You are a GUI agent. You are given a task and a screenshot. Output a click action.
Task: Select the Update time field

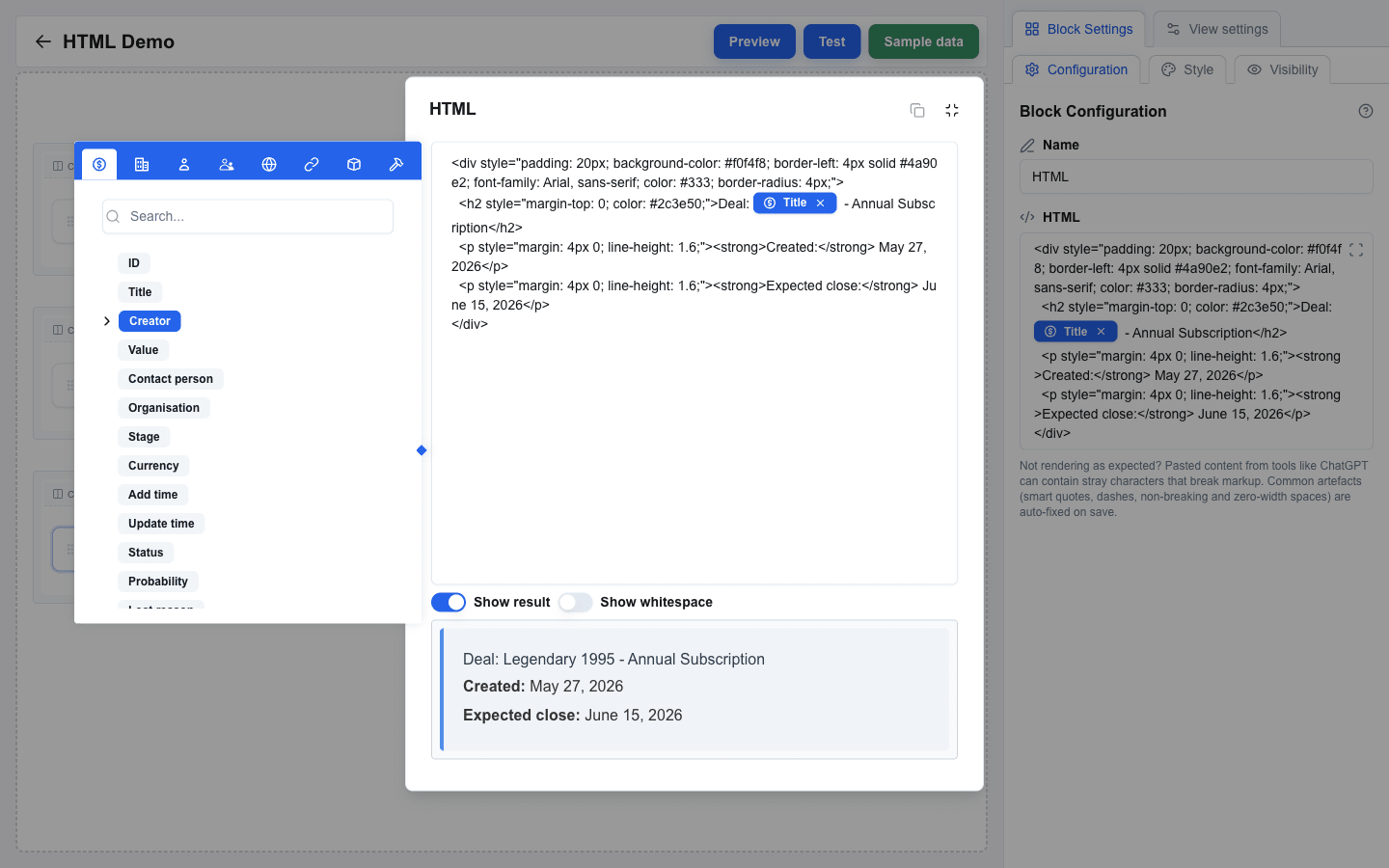[x=161, y=524]
